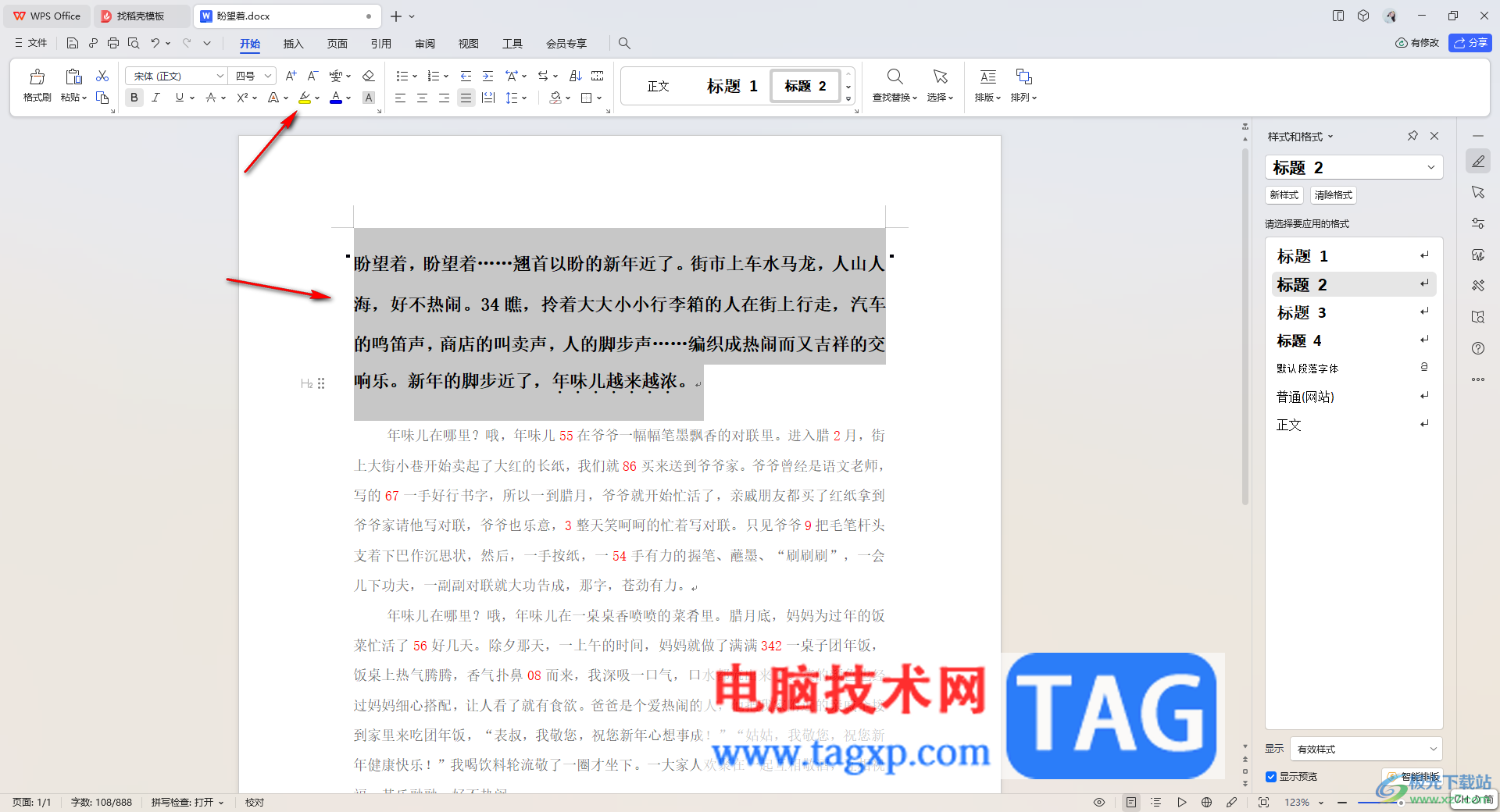Click the 分享 share button
Screen dimensions: 1500x812
[x=1470, y=43]
